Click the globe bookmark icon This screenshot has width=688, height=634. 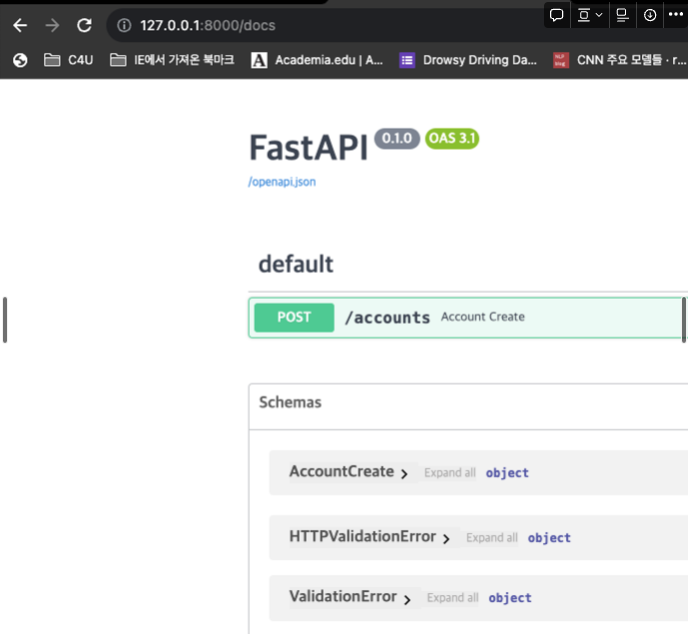pos(20,60)
